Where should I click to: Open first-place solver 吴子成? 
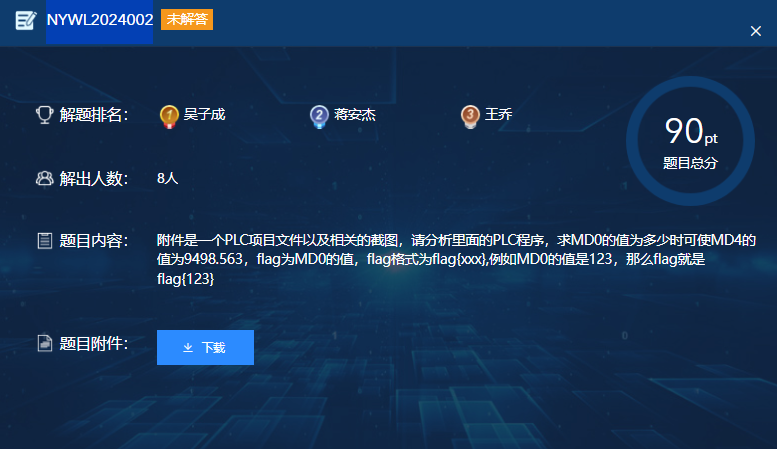tap(205, 115)
